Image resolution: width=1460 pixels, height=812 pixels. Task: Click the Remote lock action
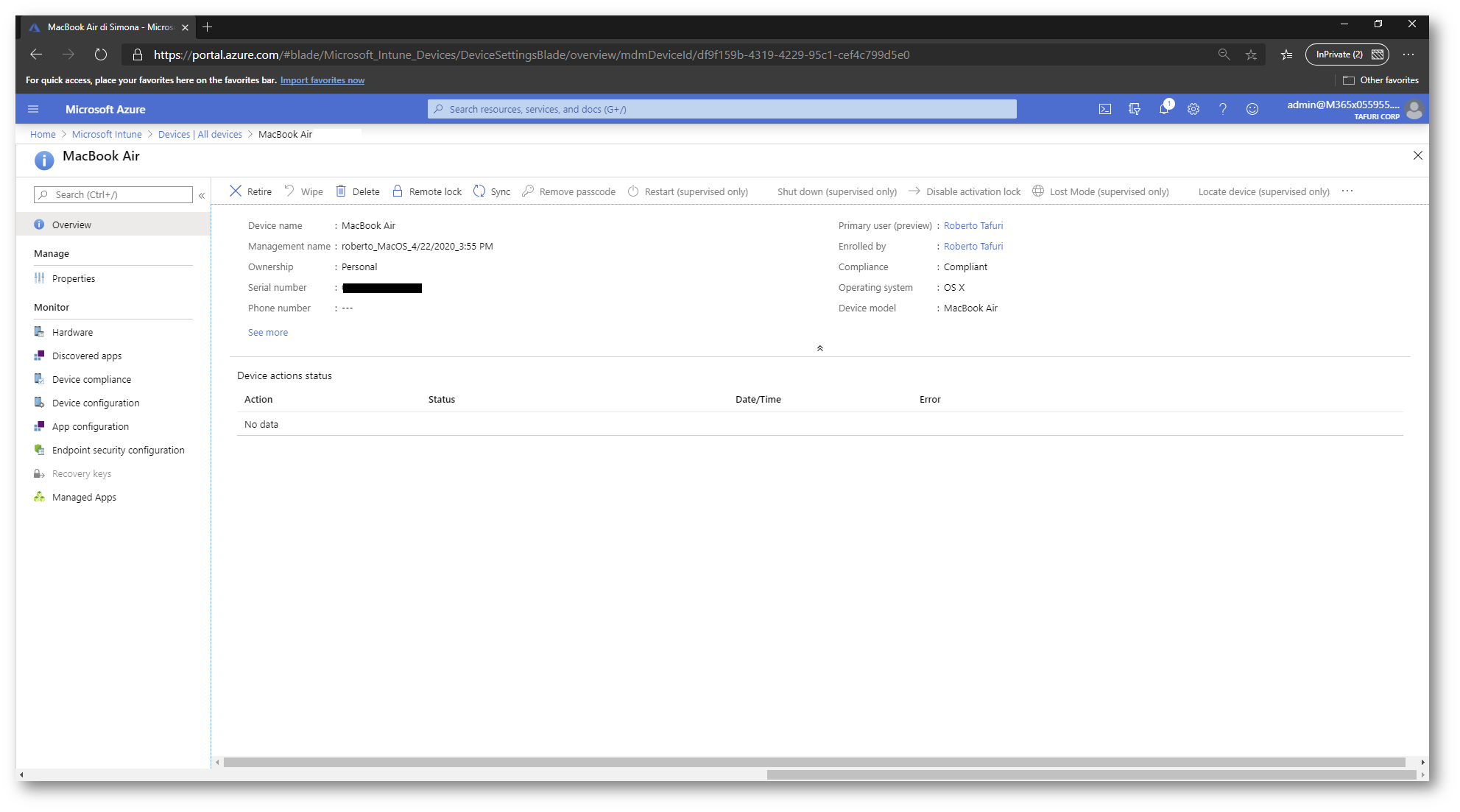click(427, 191)
